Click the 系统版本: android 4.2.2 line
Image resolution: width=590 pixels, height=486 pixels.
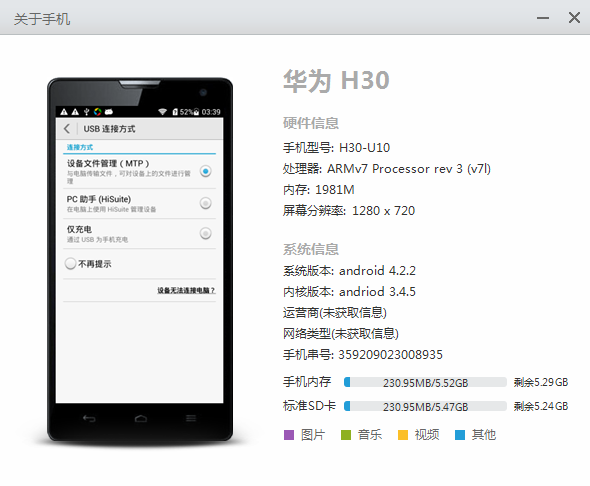pos(349,271)
